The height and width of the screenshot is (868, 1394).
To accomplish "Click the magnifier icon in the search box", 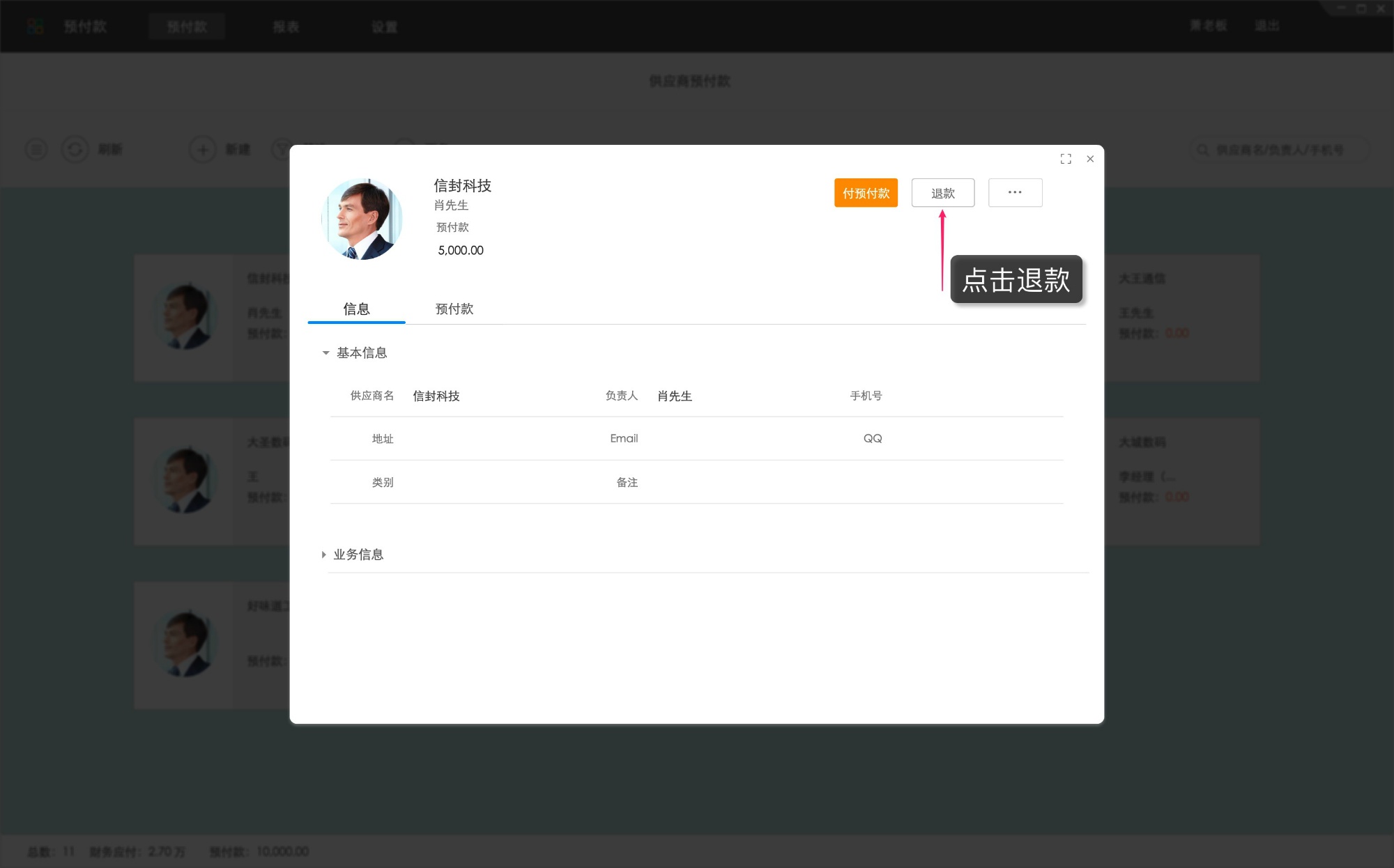I will click(1202, 149).
